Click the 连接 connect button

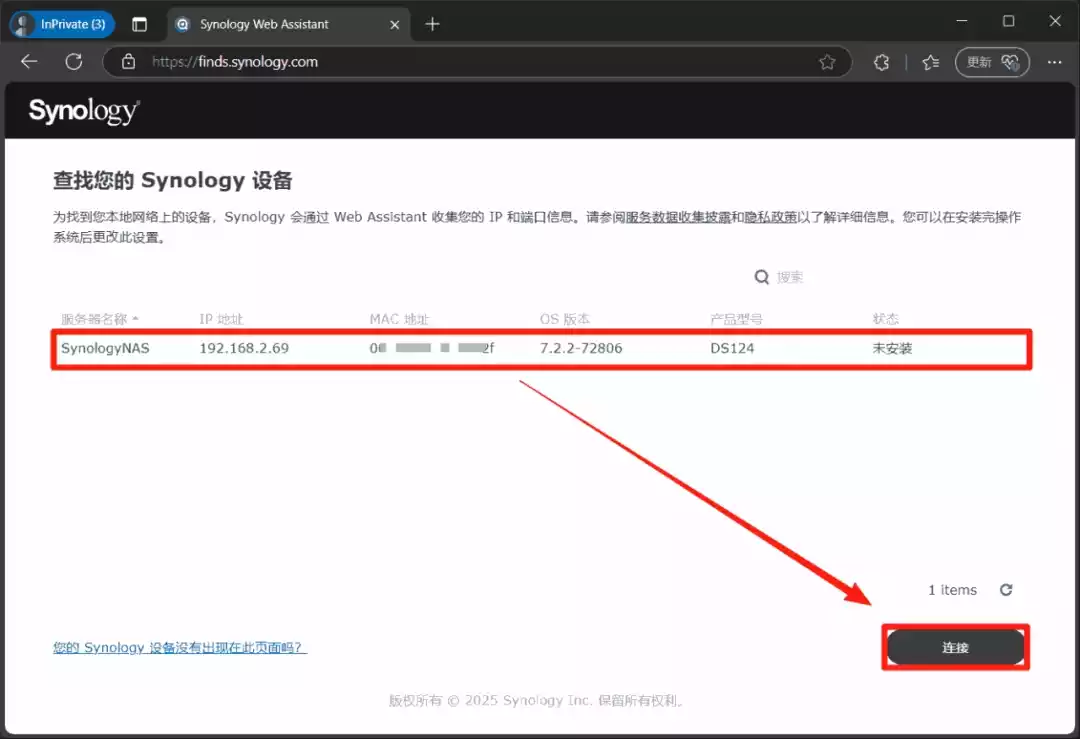click(x=955, y=648)
